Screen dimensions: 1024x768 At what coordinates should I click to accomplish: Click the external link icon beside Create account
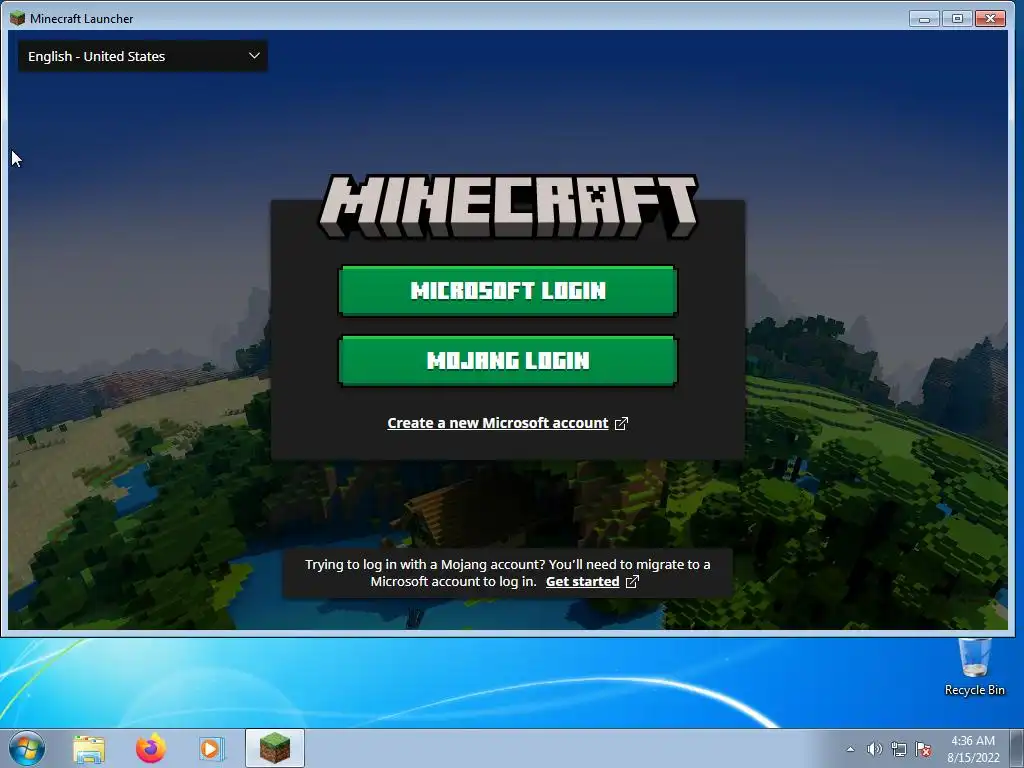[621, 423]
